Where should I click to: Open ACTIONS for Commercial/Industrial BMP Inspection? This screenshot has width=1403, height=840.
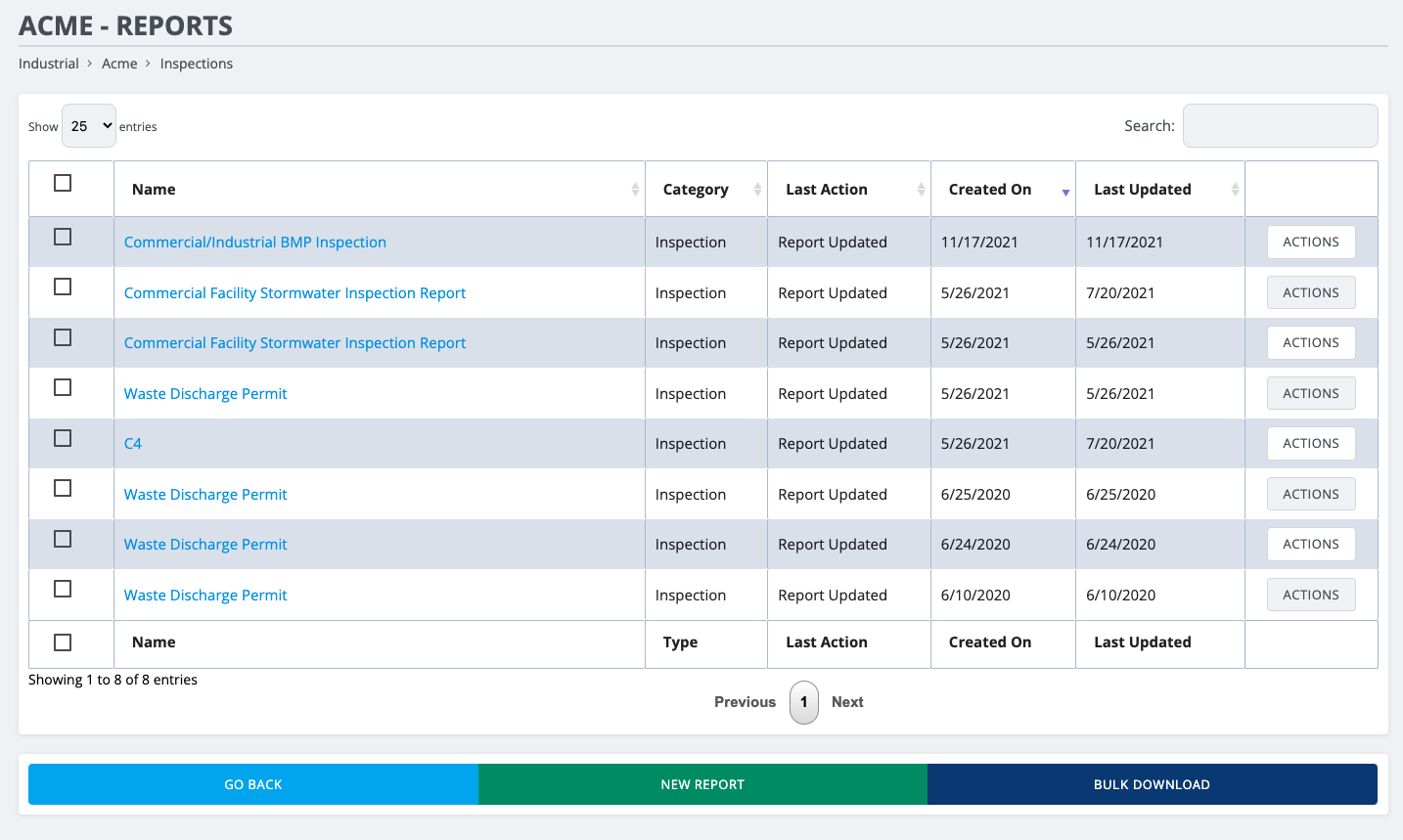(1311, 243)
